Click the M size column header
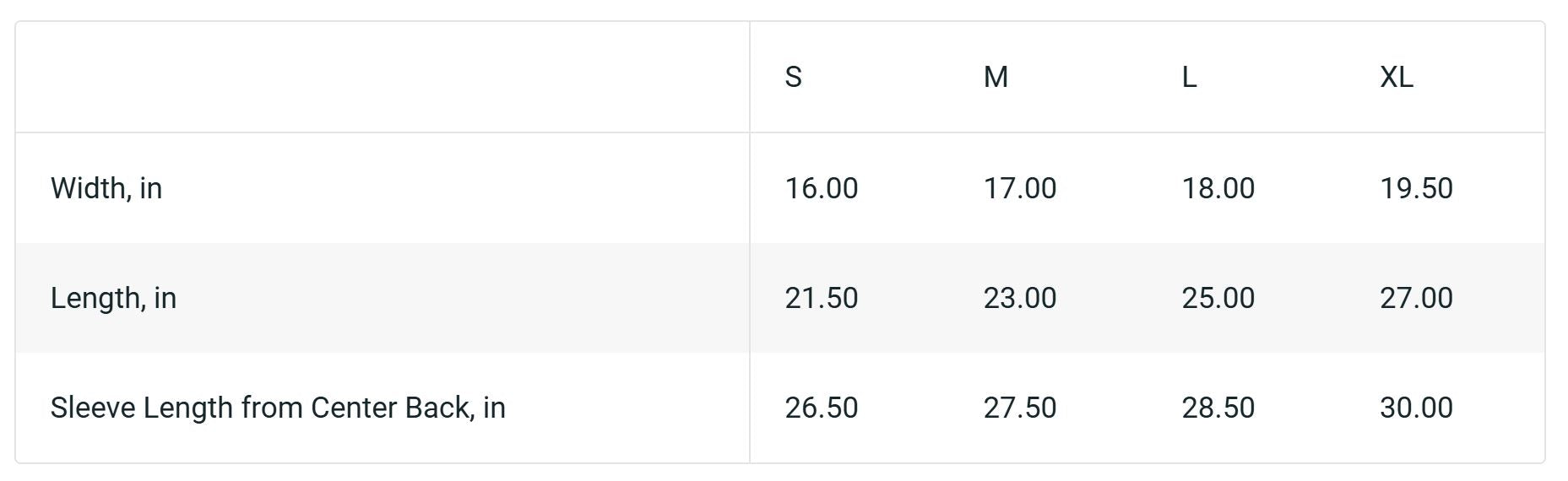 pyautogui.click(x=996, y=77)
